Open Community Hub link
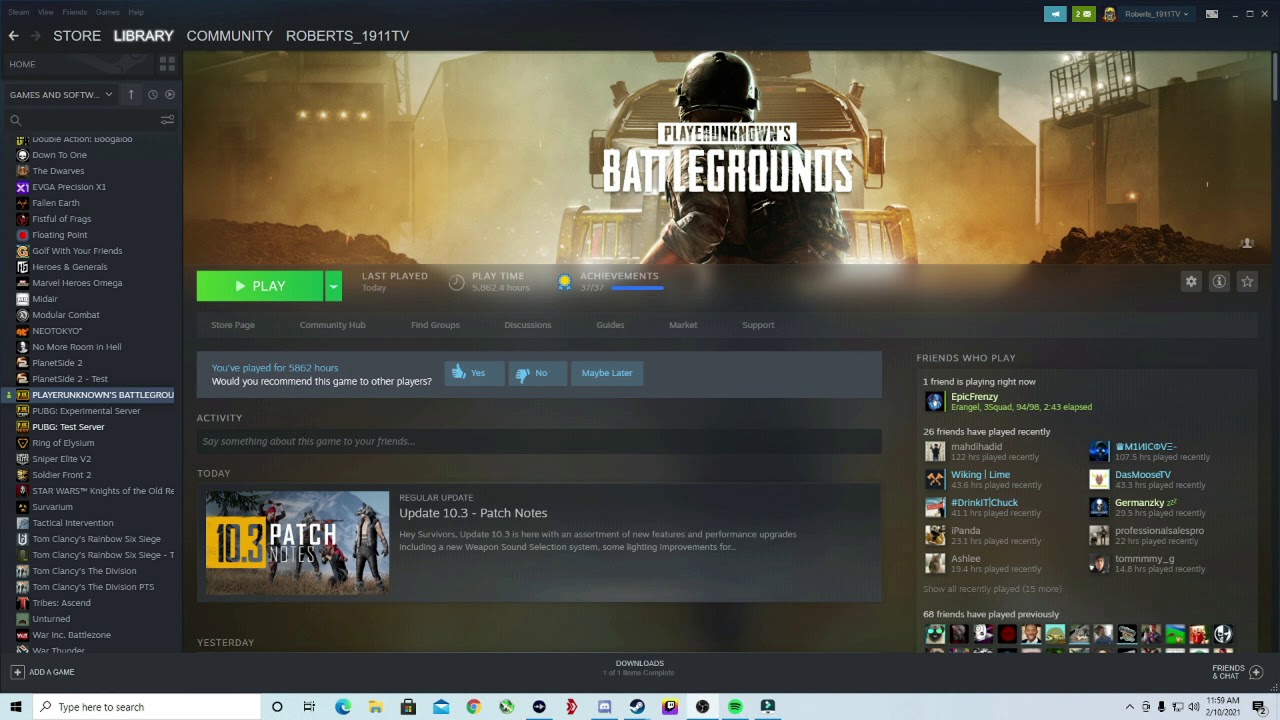This screenshot has height=720, width=1280. [x=332, y=325]
